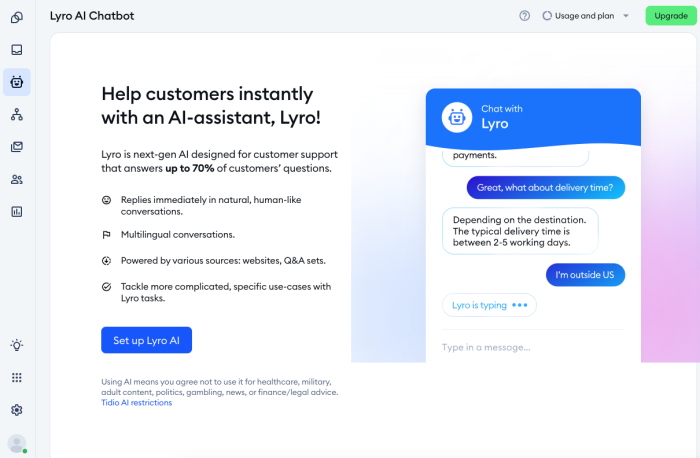700x458 pixels.
Task: Click the I'm outside US chat bubble
Action: pyautogui.click(x=585, y=275)
